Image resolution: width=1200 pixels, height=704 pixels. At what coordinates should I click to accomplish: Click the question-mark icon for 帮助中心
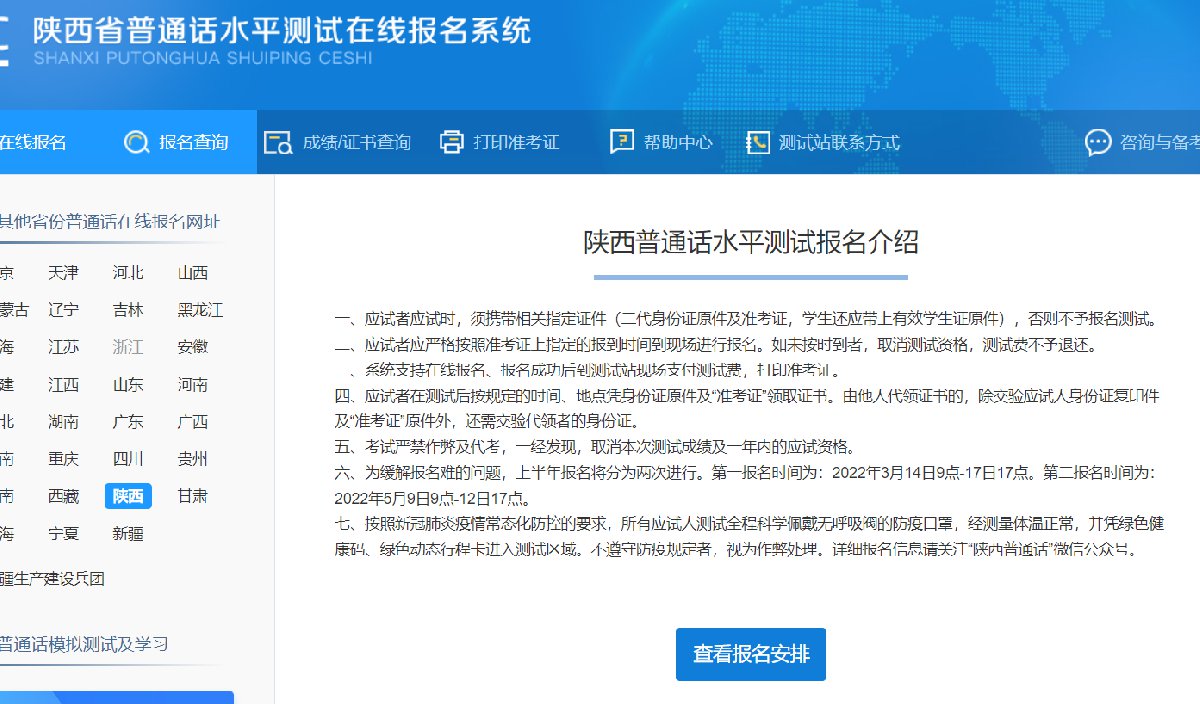(622, 142)
